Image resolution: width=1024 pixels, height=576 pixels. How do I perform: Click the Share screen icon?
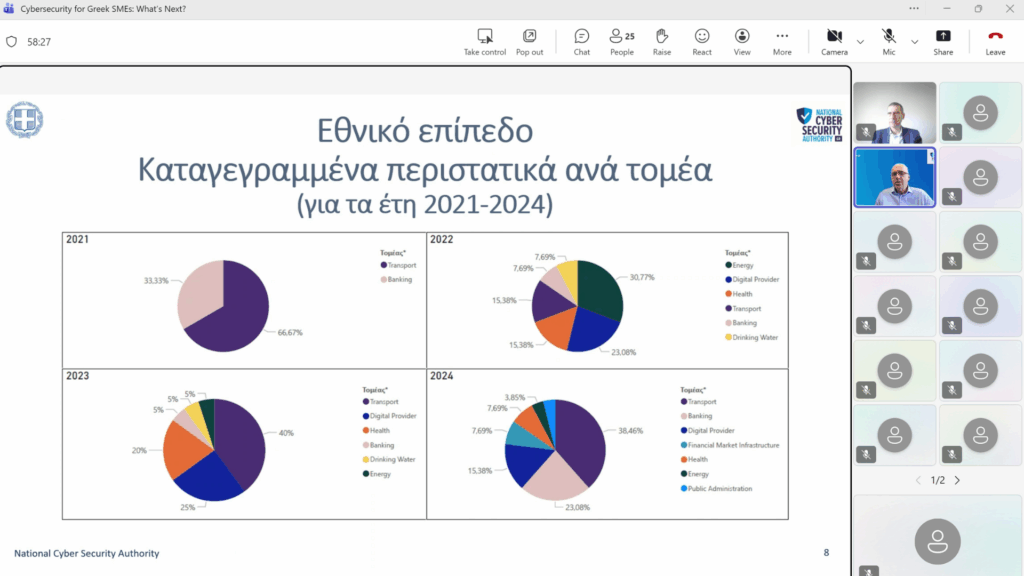(x=943, y=41)
